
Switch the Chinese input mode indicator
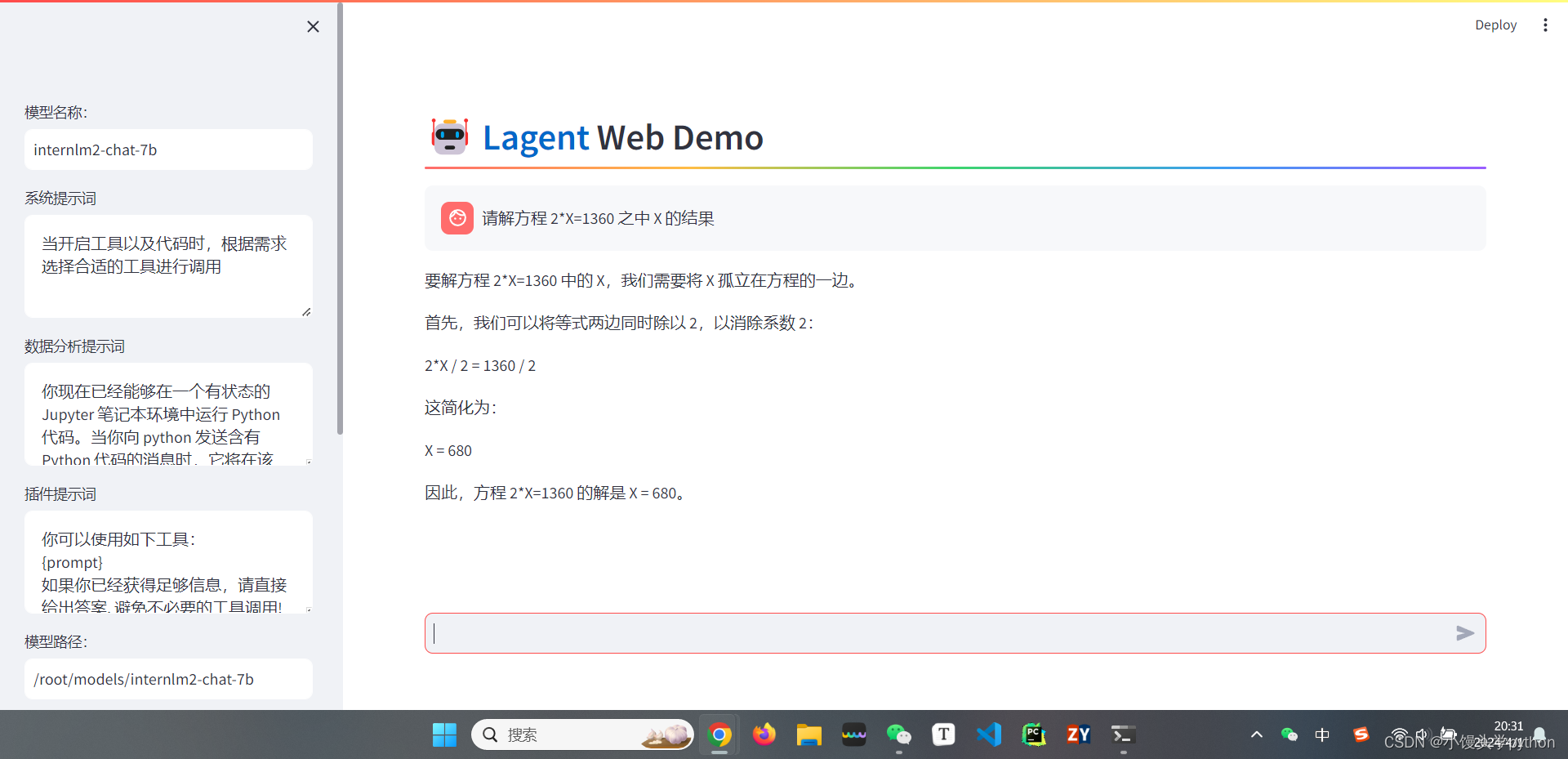pyautogui.click(x=1322, y=734)
